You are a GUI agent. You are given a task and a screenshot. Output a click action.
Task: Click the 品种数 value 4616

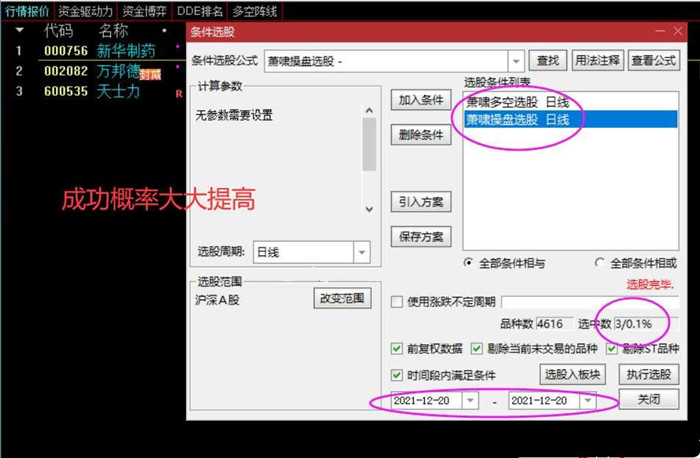pos(554,324)
